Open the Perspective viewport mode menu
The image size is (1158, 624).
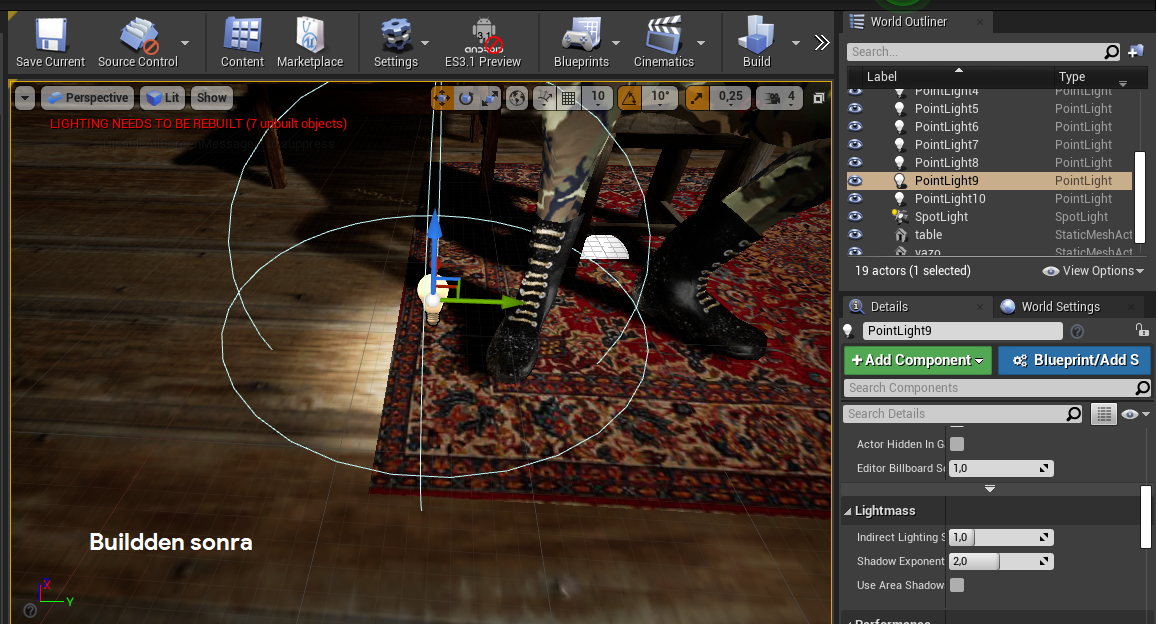click(x=87, y=97)
